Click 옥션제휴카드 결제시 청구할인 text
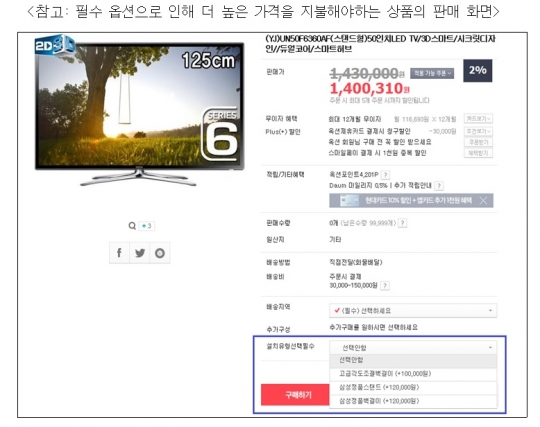Image resolution: width=540 pixels, height=427 pixels. tap(369, 131)
